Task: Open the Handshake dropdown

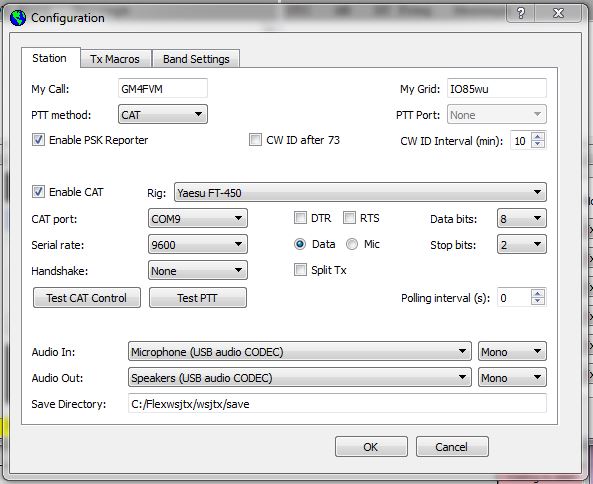Action: click(x=197, y=270)
